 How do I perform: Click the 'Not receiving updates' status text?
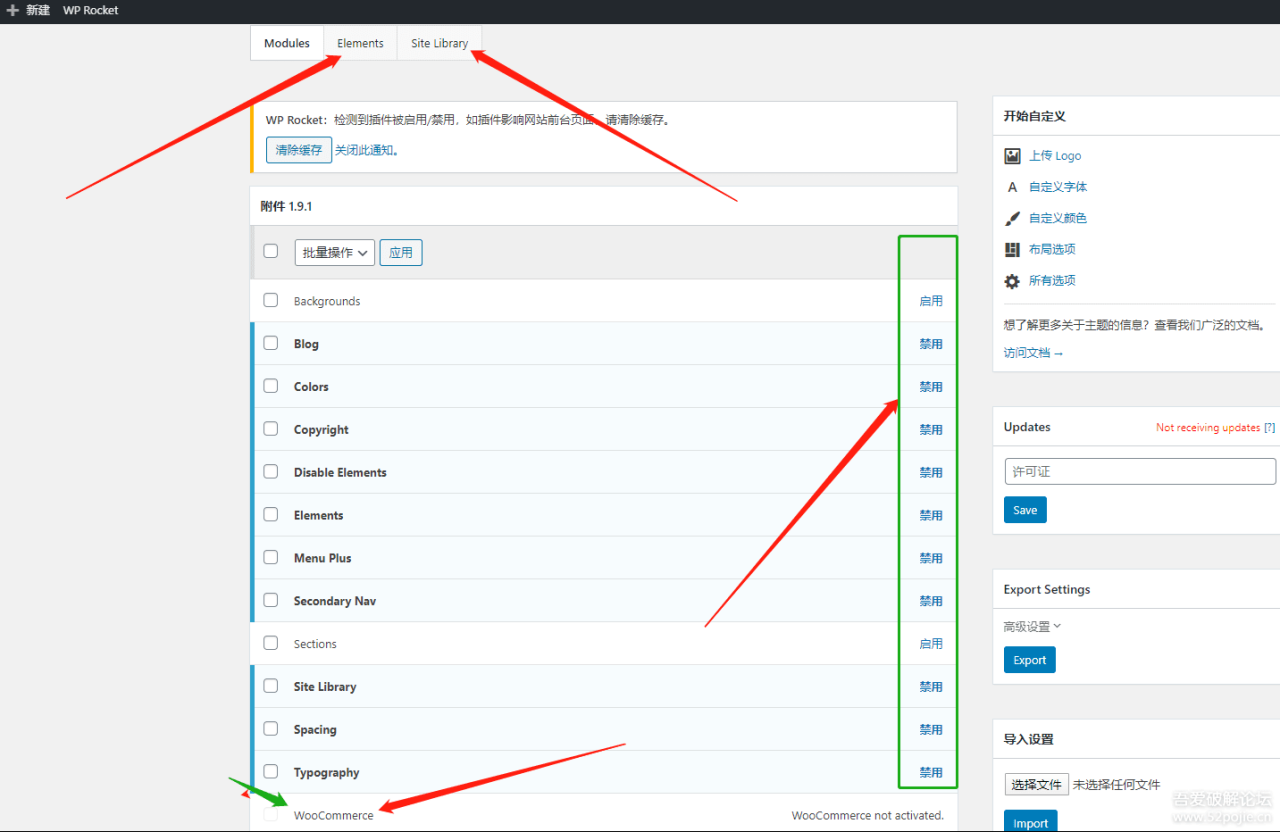coord(1208,428)
